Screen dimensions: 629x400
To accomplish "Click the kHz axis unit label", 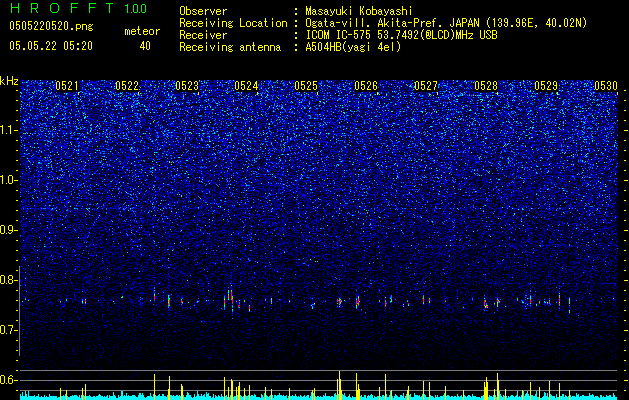I will (x=9, y=81).
